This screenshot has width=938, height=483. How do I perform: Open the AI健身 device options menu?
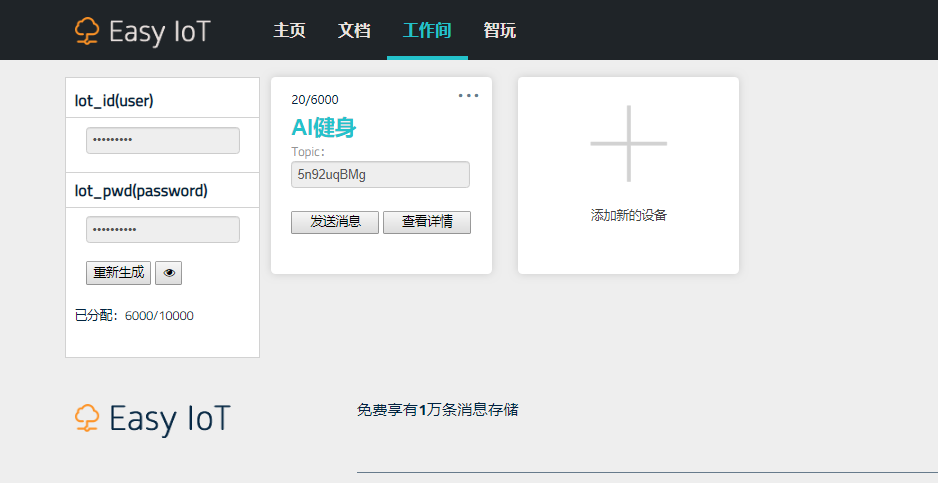point(468,96)
